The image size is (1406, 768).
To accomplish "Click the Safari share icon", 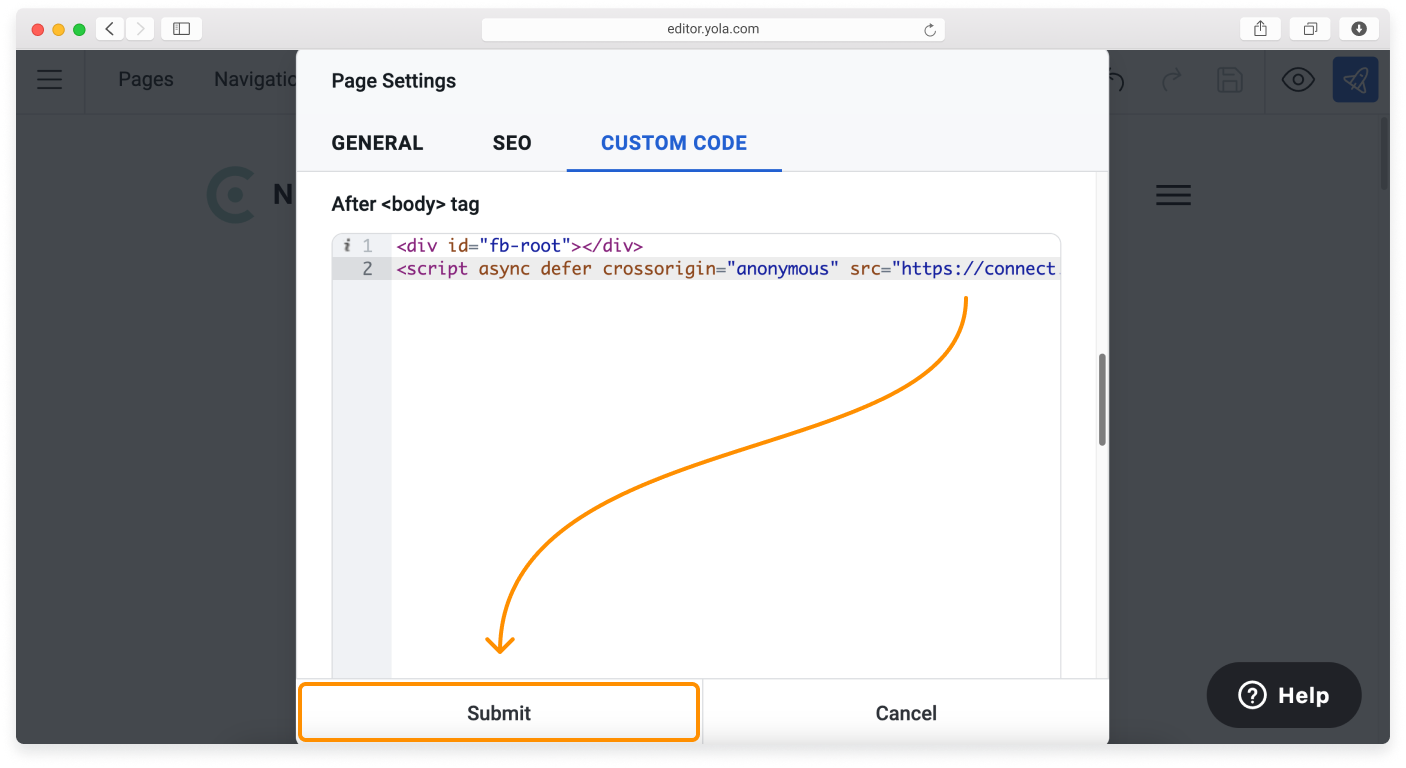I will point(1259,28).
